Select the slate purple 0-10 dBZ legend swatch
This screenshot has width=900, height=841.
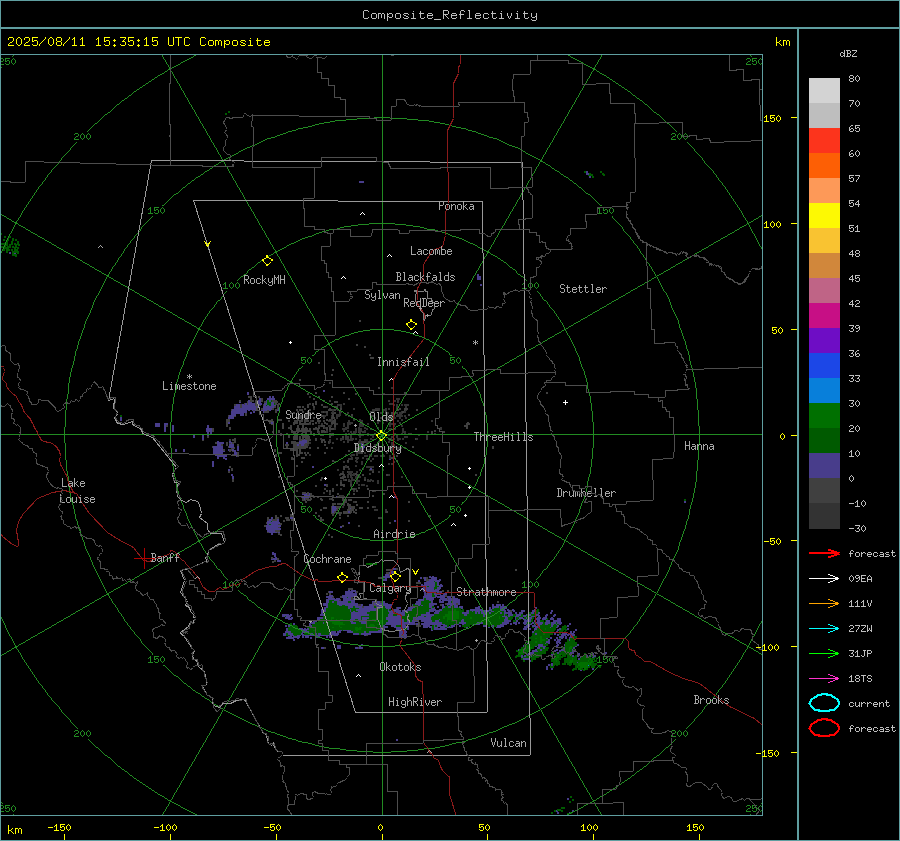point(824,466)
